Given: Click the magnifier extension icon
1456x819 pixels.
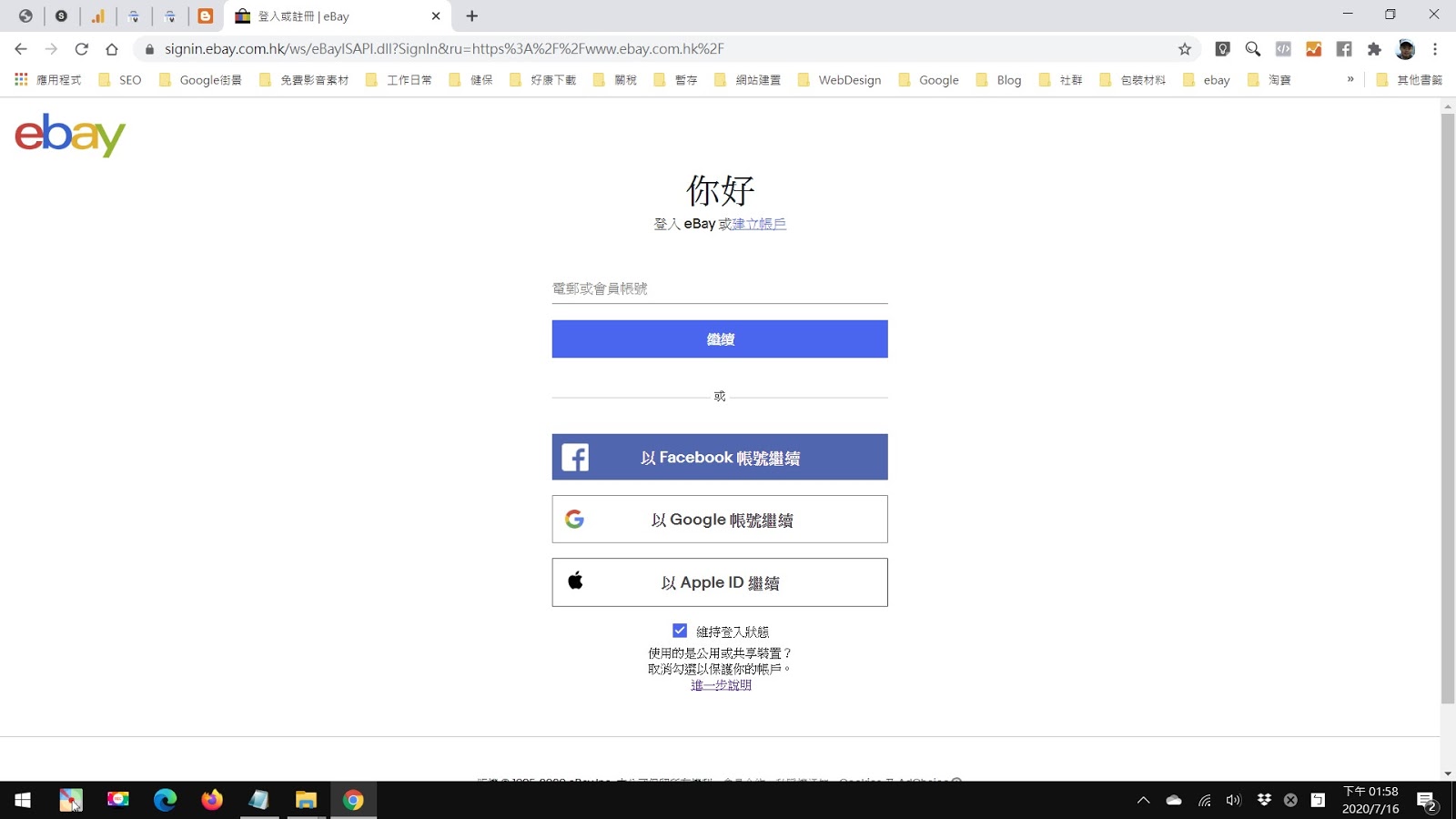Looking at the screenshot, I should point(1253,49).
